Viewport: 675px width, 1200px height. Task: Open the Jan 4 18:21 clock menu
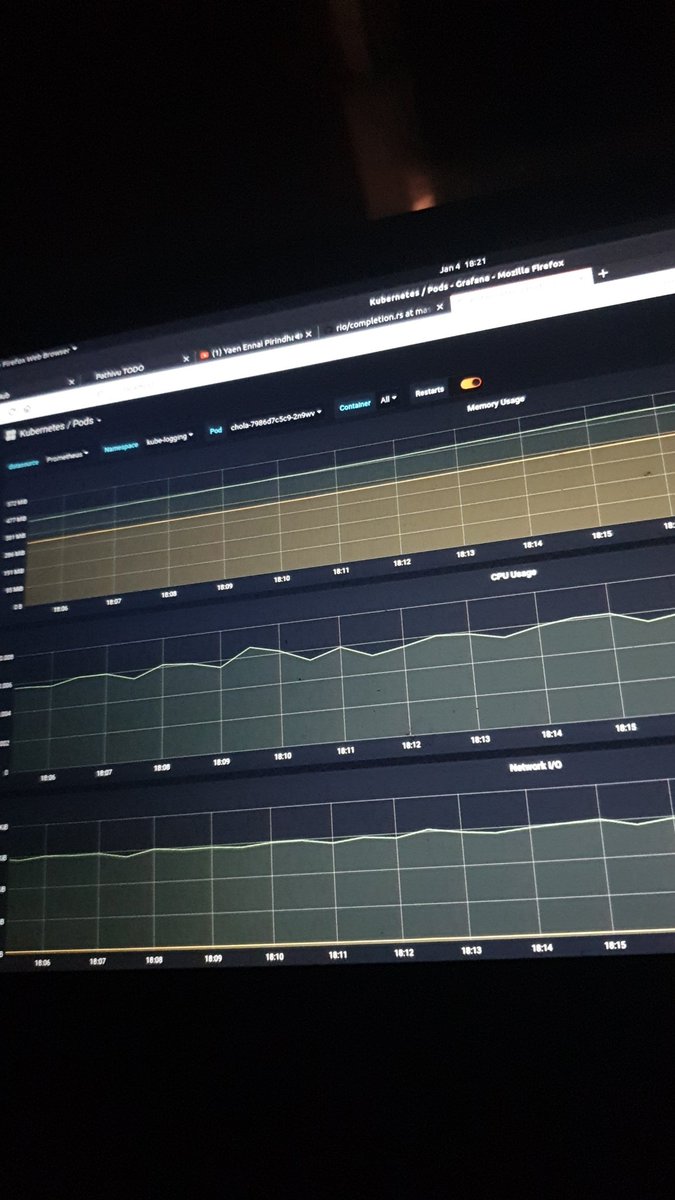[461, 267]
